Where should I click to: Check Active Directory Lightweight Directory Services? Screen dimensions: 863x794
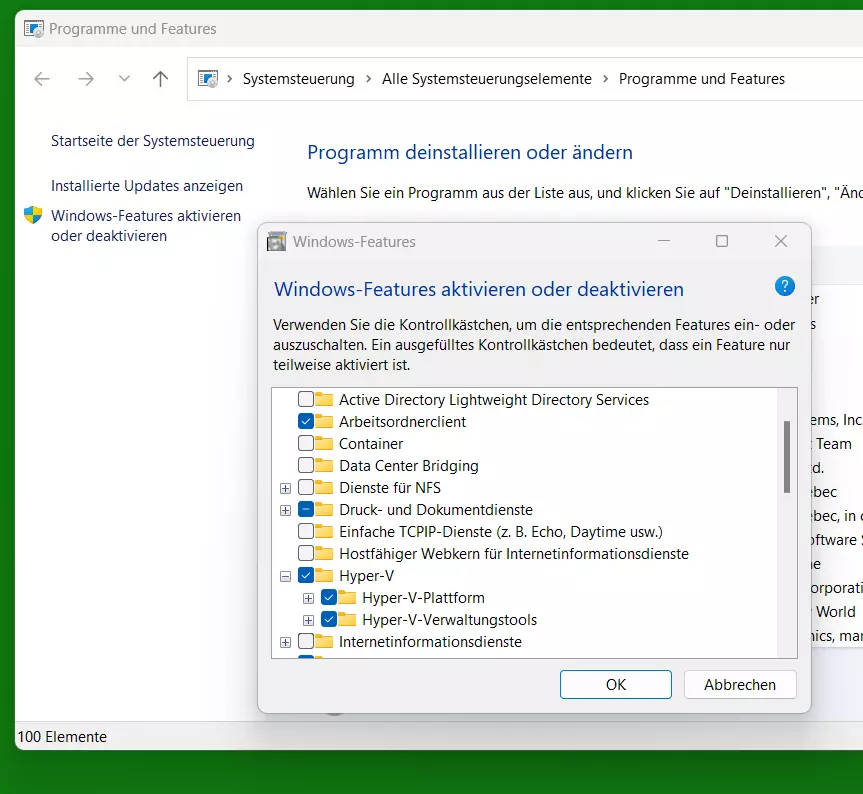[305, 399]
